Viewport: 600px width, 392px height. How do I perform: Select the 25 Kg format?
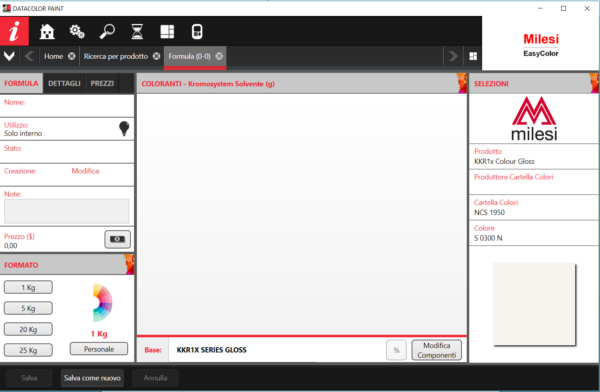(28, 350)
